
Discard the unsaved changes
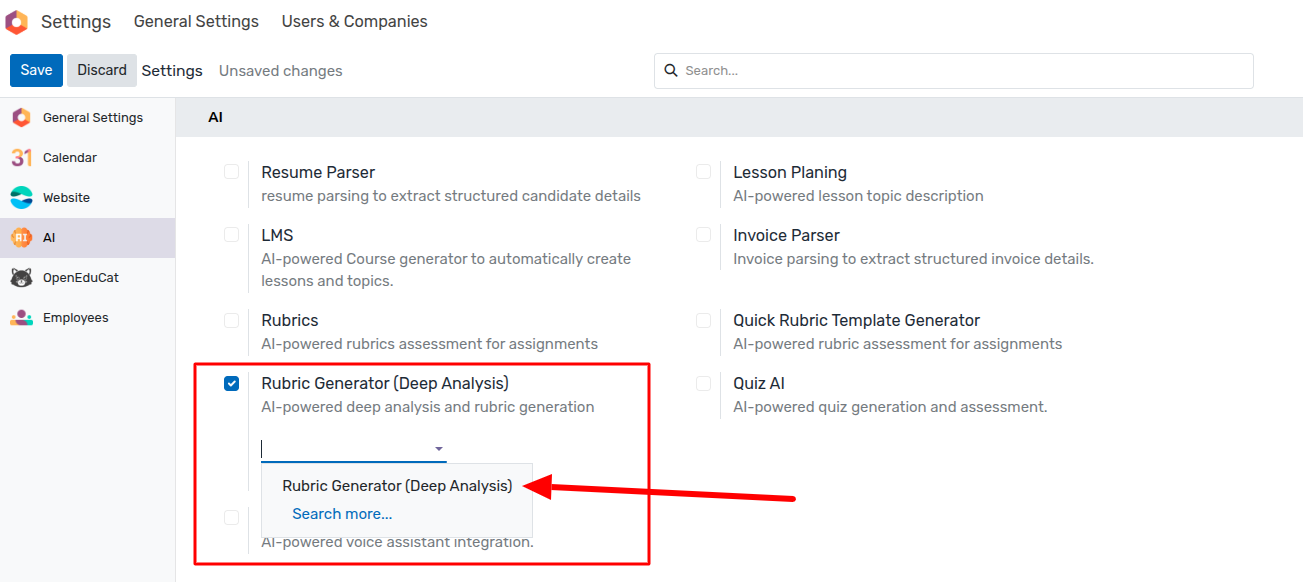pos(102,70)
